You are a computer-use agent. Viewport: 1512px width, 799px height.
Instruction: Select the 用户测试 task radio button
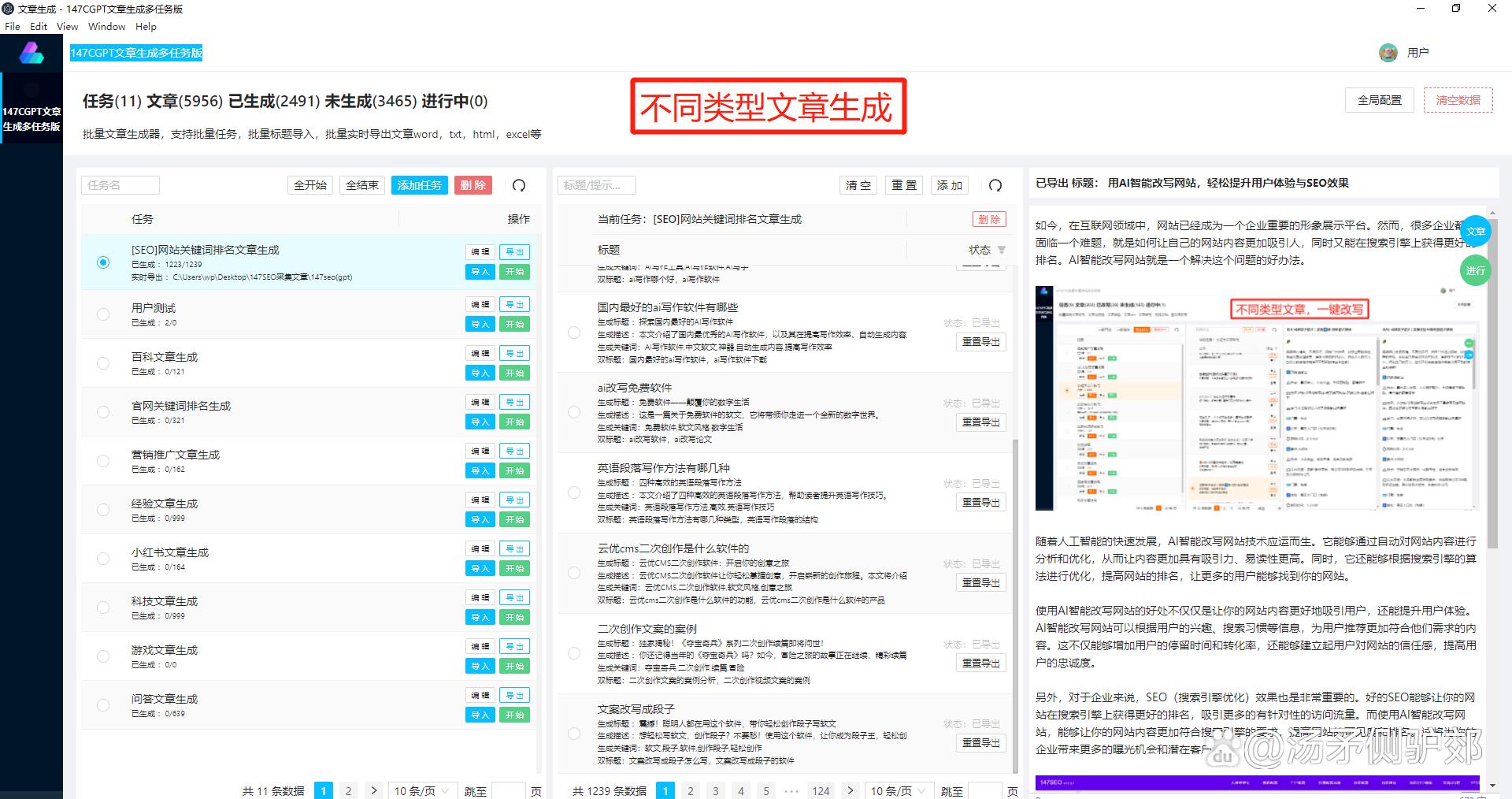coord(103,314)
